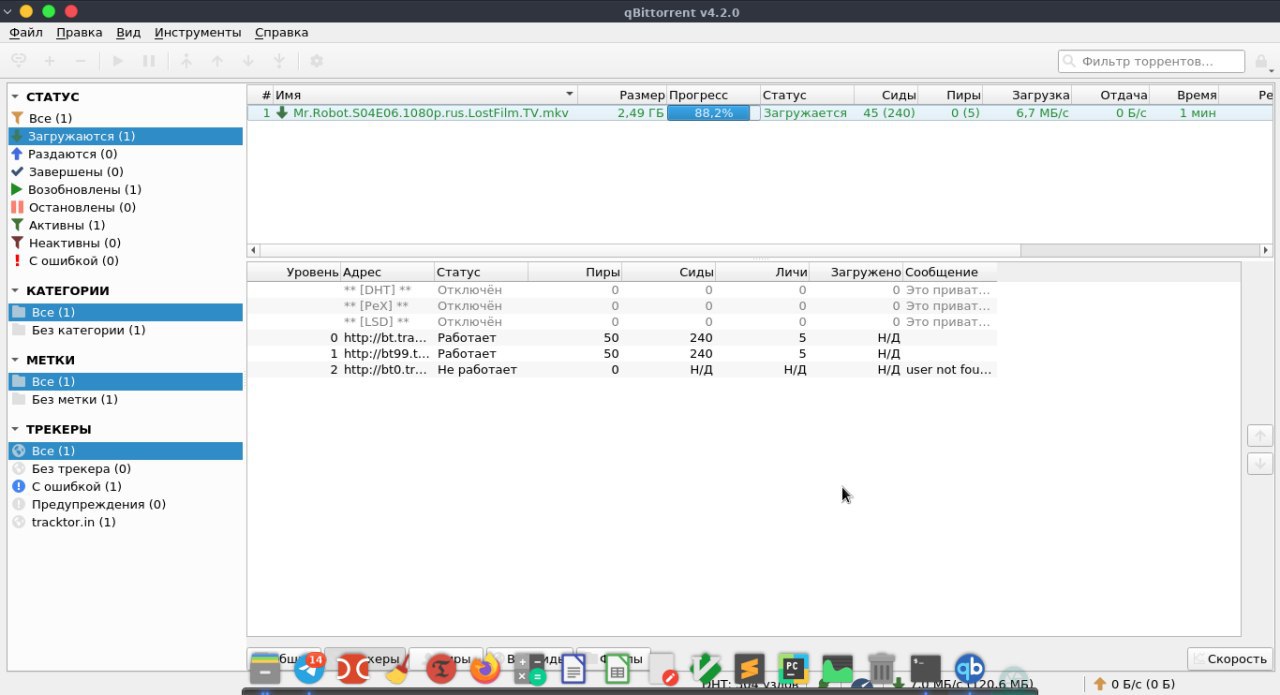
Task: Sort torrents by the Сиды column header
Action: [x=886, y=95]
